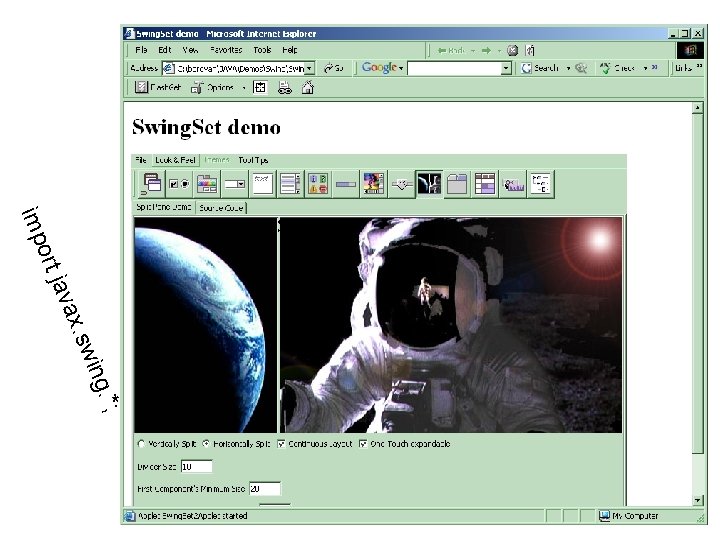Screen dimensions: 720x540
Task: Open the ProgressBar demo icon
Action: point(346,184)
